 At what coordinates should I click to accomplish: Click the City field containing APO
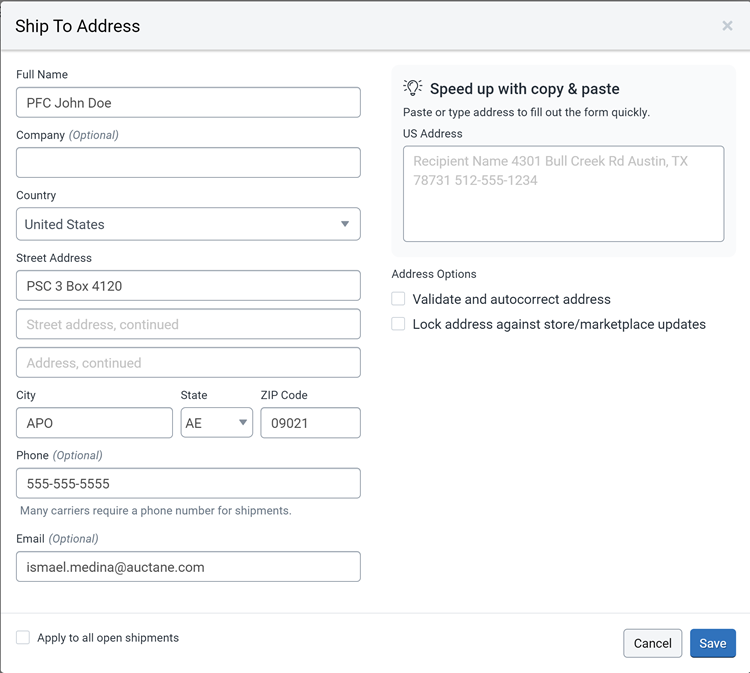tap(94, 423)
